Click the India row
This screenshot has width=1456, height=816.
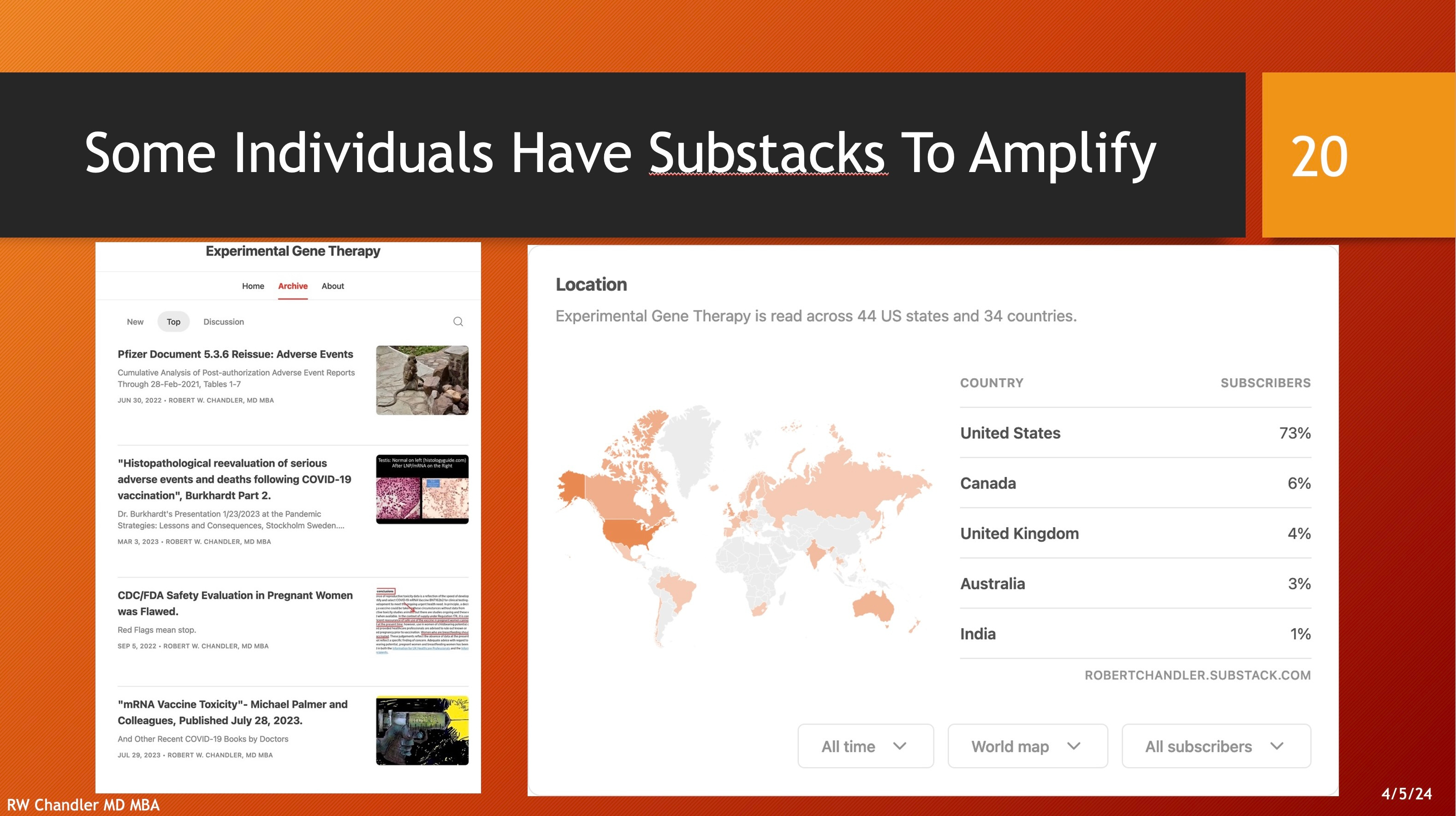(x=1135, y=634)
